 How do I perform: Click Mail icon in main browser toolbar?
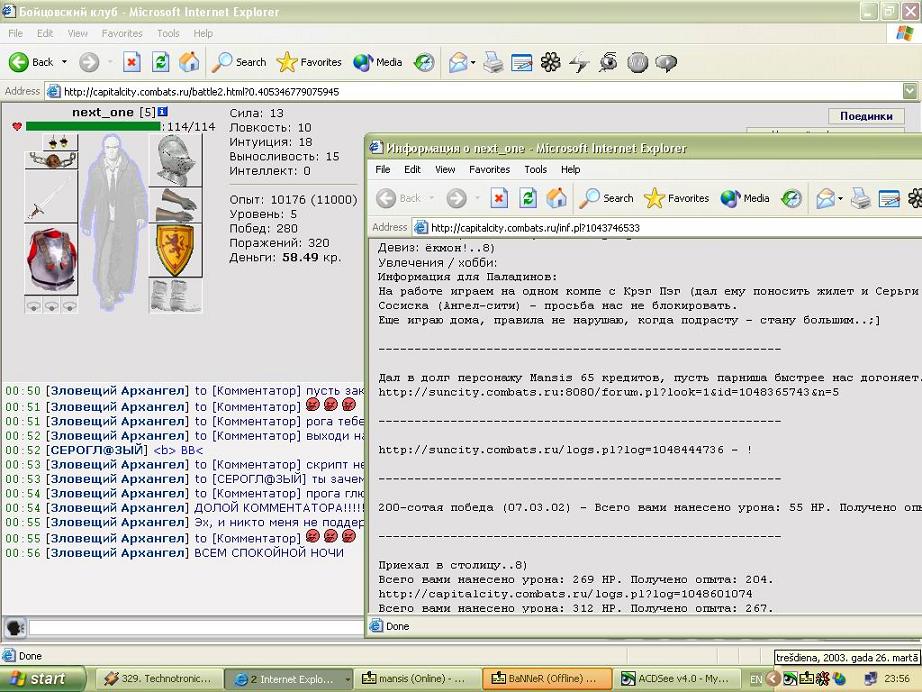(x=457, y=62)
